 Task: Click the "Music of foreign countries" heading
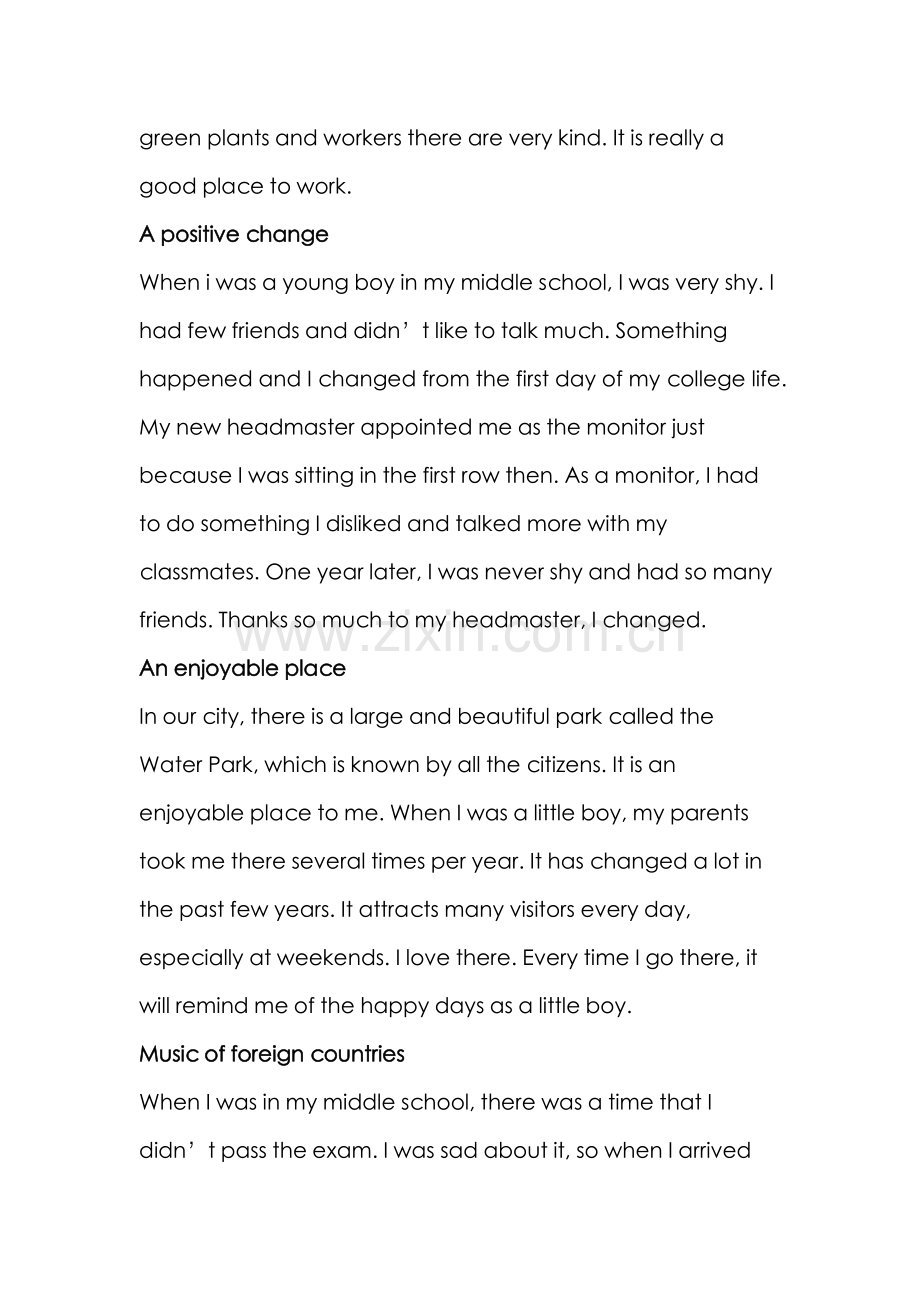(x=272, y=1055)
